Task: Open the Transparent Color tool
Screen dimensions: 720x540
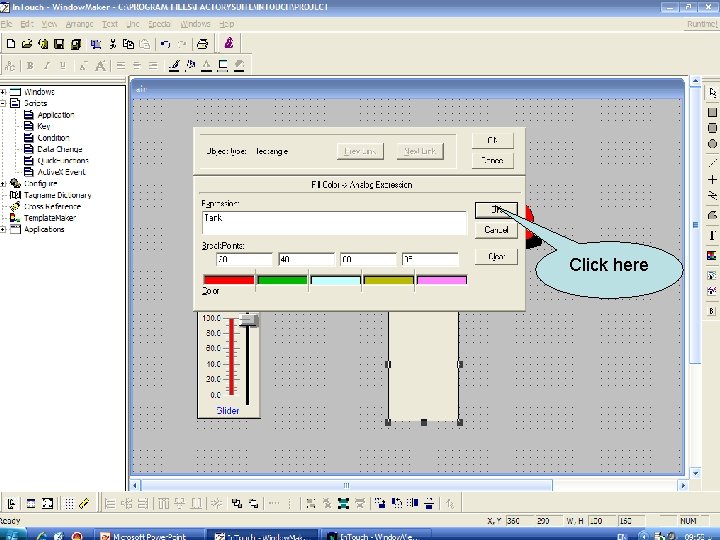Action: (239, 66)
